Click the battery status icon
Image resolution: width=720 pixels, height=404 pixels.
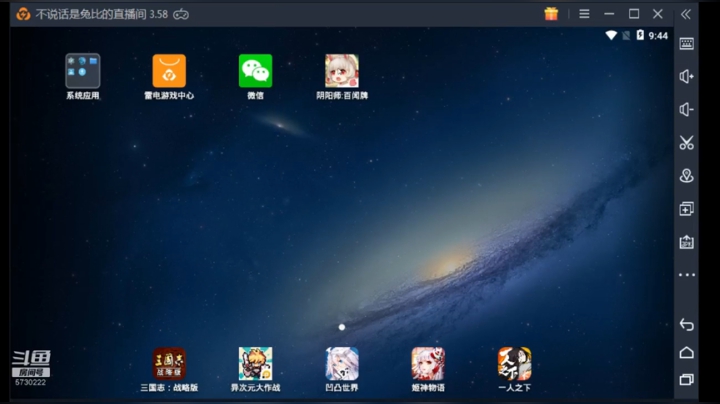pos(640,35)
